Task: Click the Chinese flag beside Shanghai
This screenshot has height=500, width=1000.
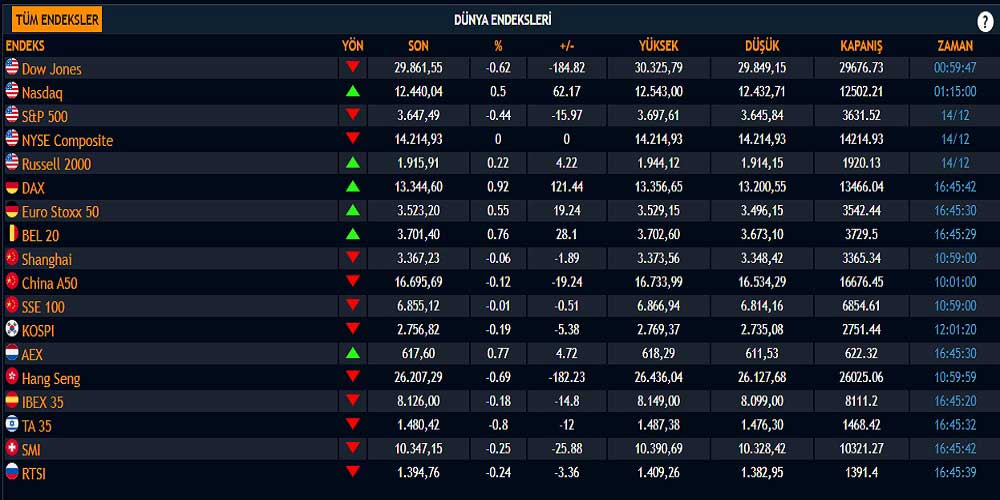Action: pyautogui.click(x=11, y=257)
